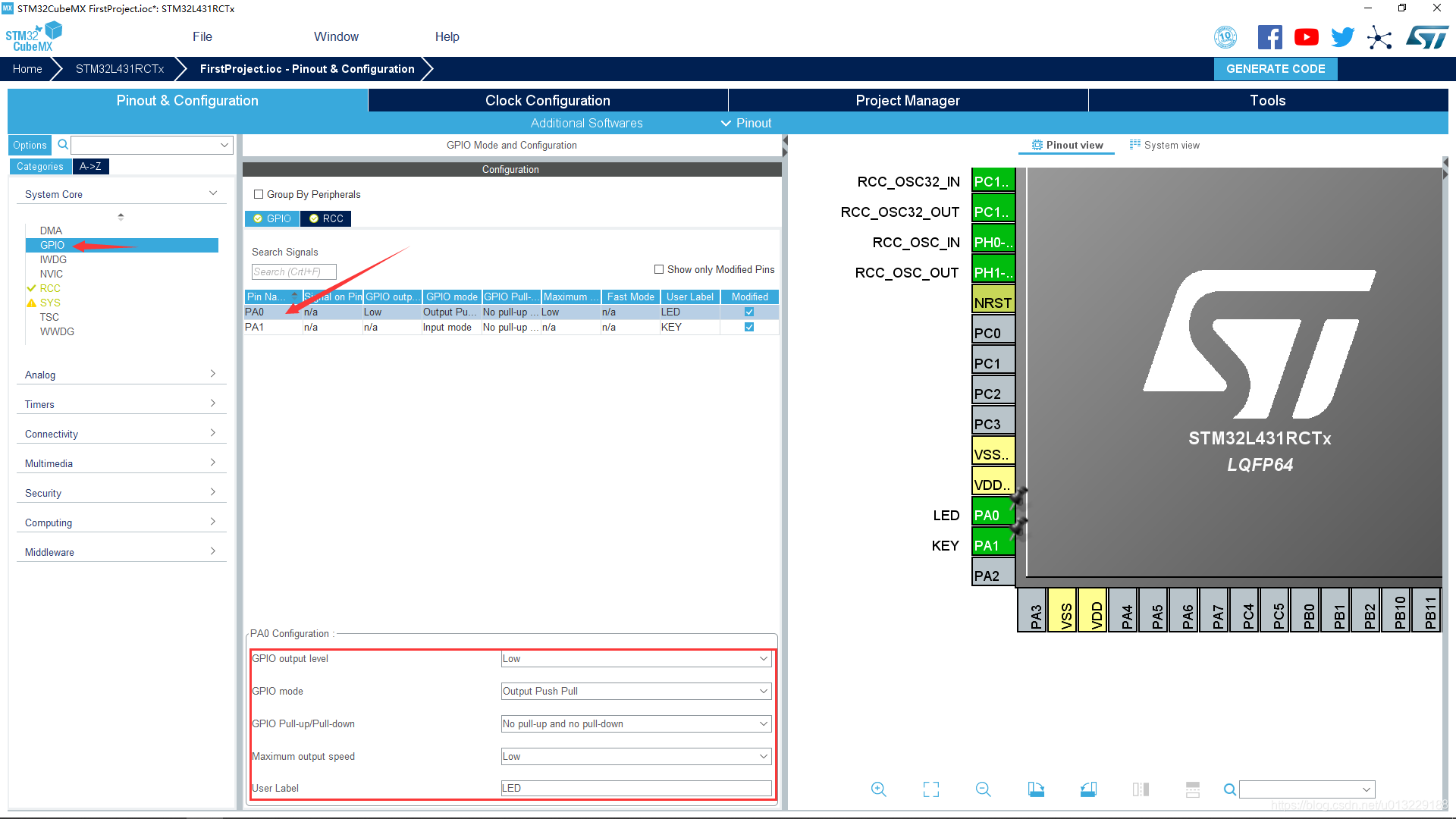
Task: Open the Window menu
Action: (336, 36)
